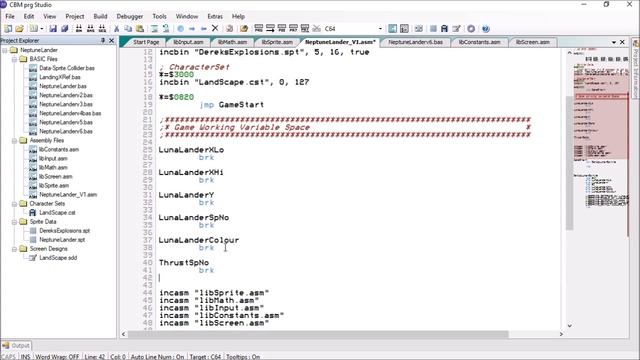Click the SEQ data toolbar icon

coord(102,29)
